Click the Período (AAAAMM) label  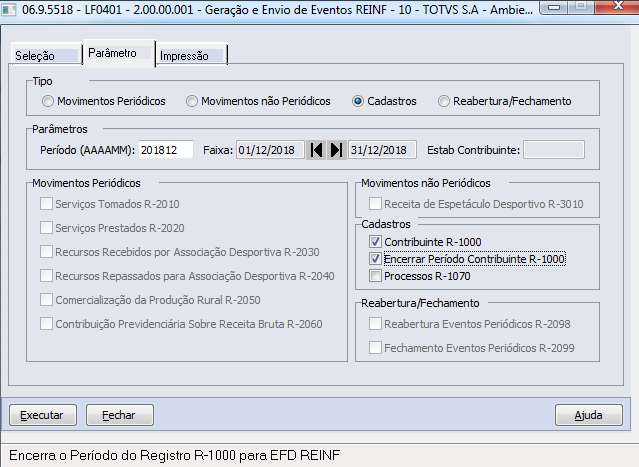(x=87, y=150)
